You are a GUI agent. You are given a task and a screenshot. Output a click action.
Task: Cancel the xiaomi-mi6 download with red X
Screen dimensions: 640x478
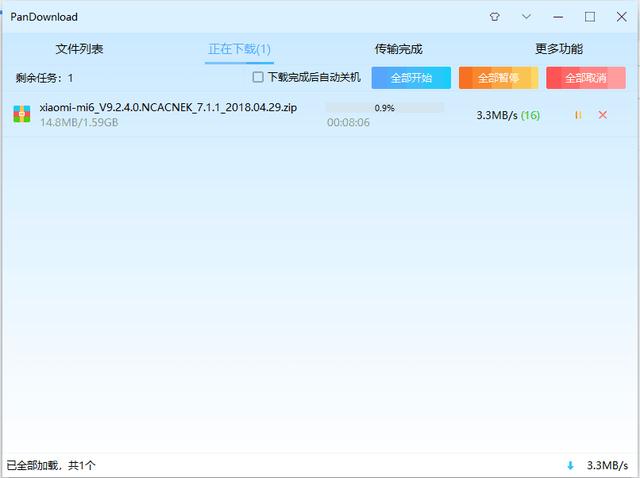pos(602,115)
